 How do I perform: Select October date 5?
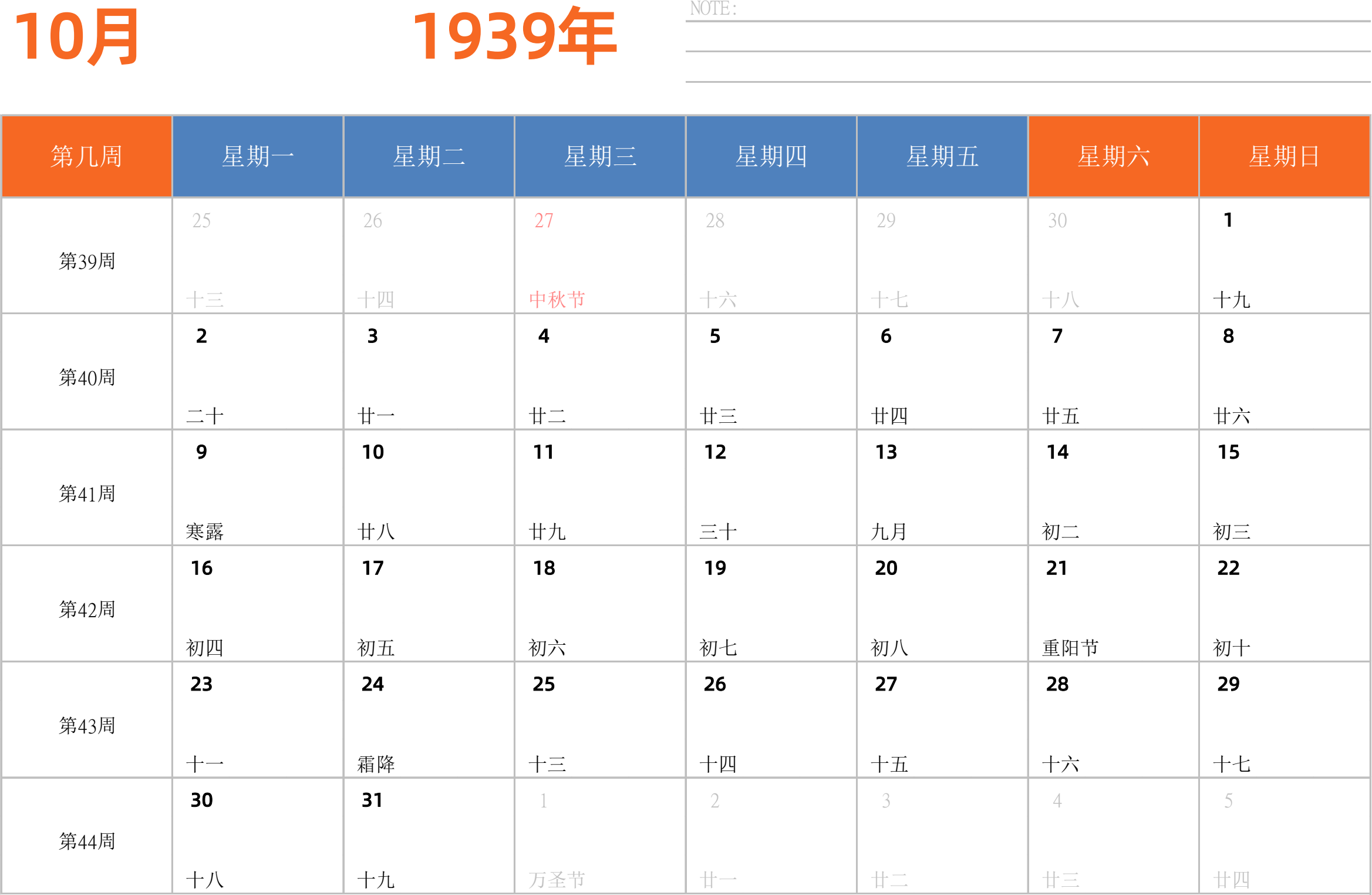[715, 336]
